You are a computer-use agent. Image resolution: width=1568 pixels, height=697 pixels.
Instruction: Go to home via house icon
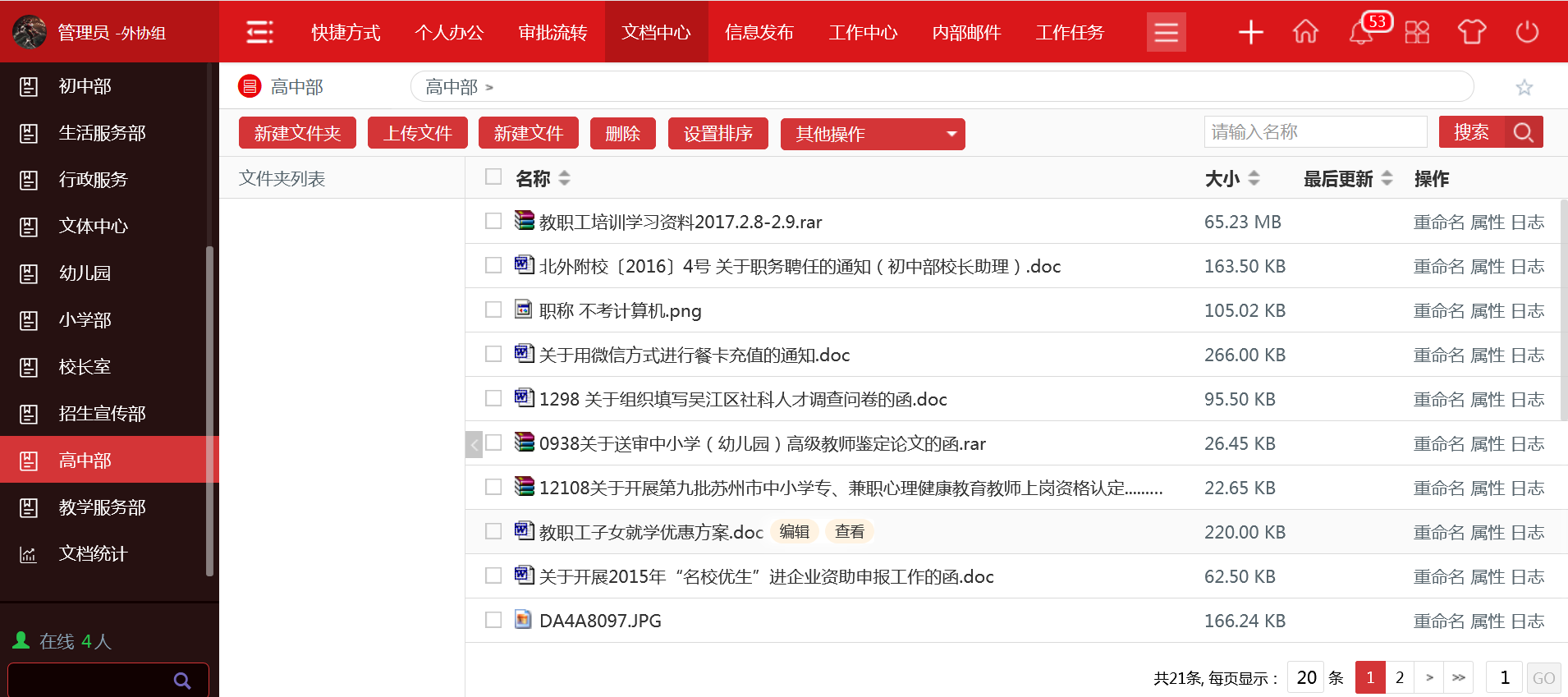point(1305,32)
